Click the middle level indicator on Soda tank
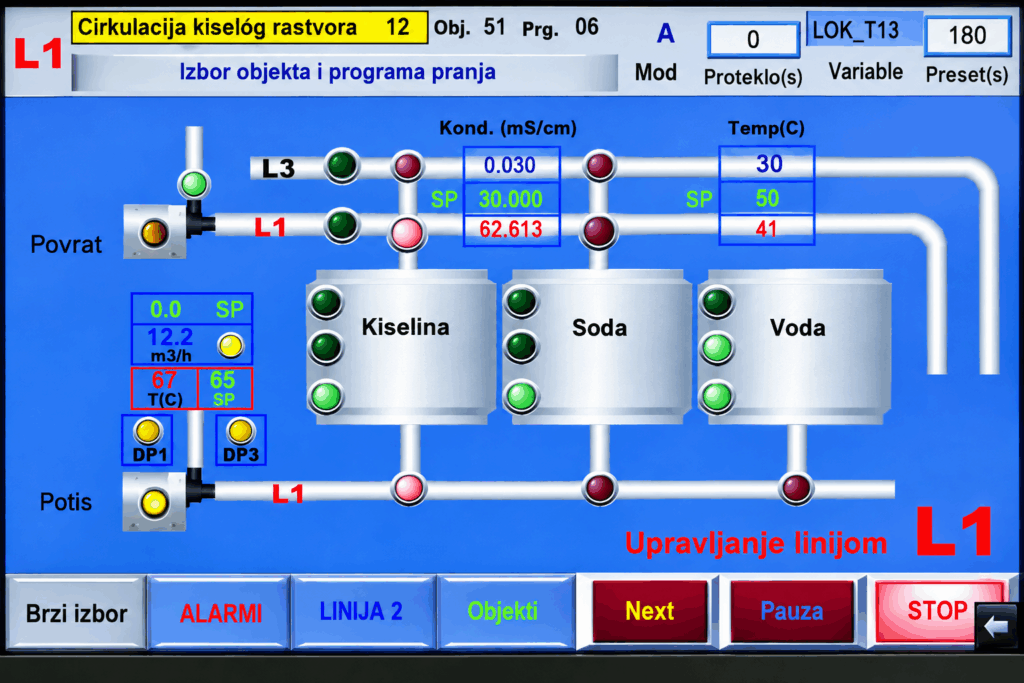This screenshot has width=1024, height=683. (x=521, y=347)
